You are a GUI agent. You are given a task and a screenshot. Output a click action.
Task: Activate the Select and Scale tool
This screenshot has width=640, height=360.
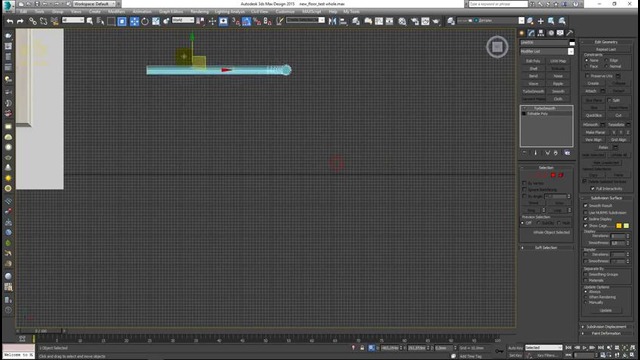point(156,21)
